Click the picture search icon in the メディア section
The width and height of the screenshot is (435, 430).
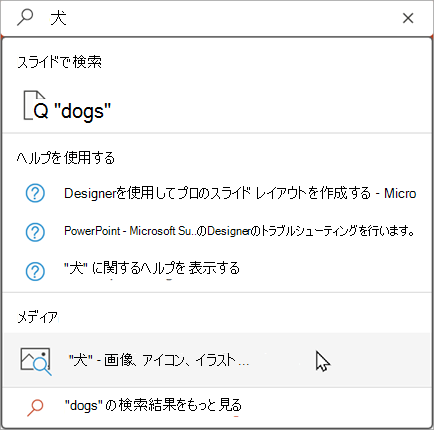pyautogui.click(x=36, y=361)
